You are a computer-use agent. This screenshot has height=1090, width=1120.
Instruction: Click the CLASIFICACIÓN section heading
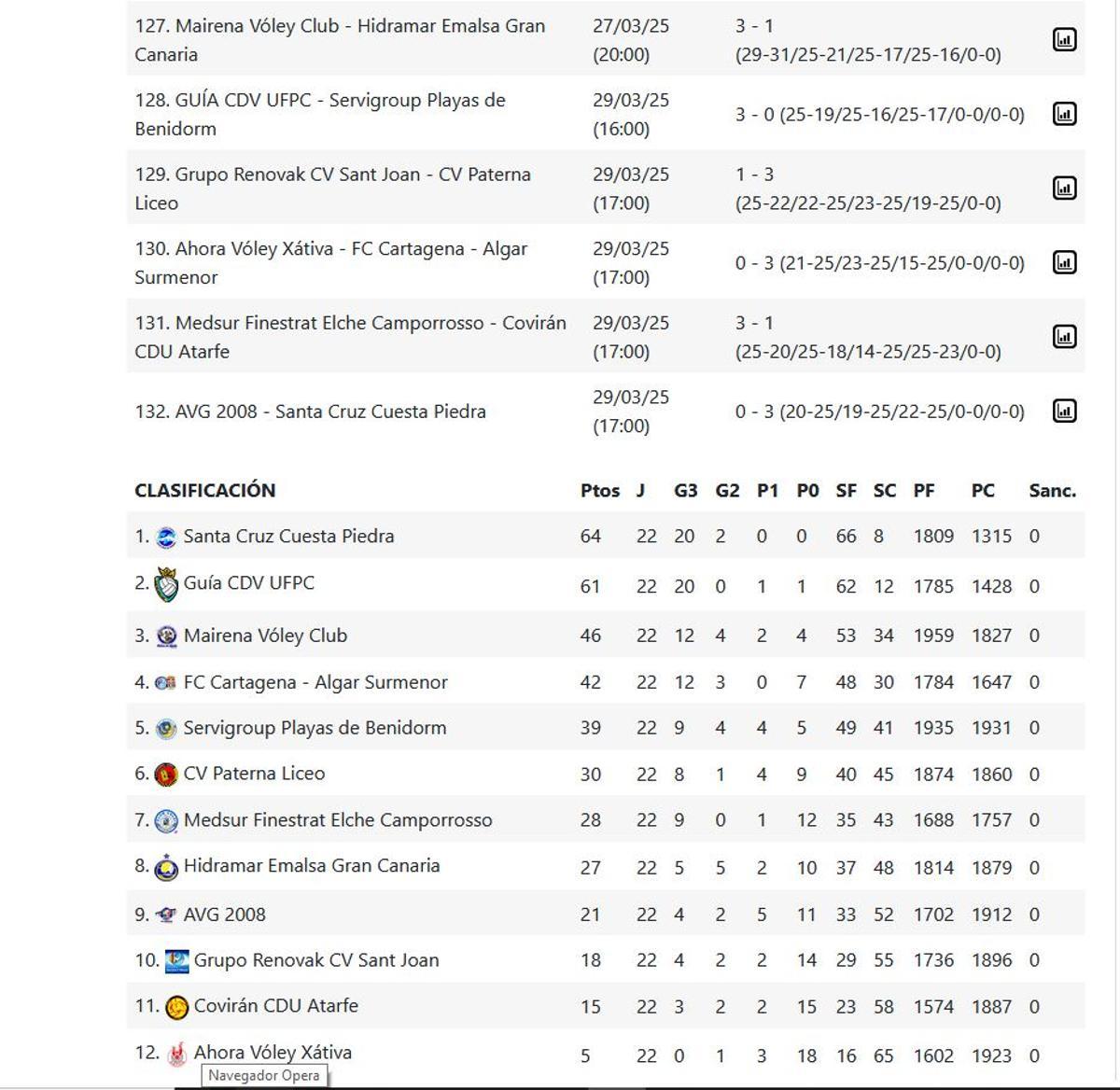coord(205,490)
